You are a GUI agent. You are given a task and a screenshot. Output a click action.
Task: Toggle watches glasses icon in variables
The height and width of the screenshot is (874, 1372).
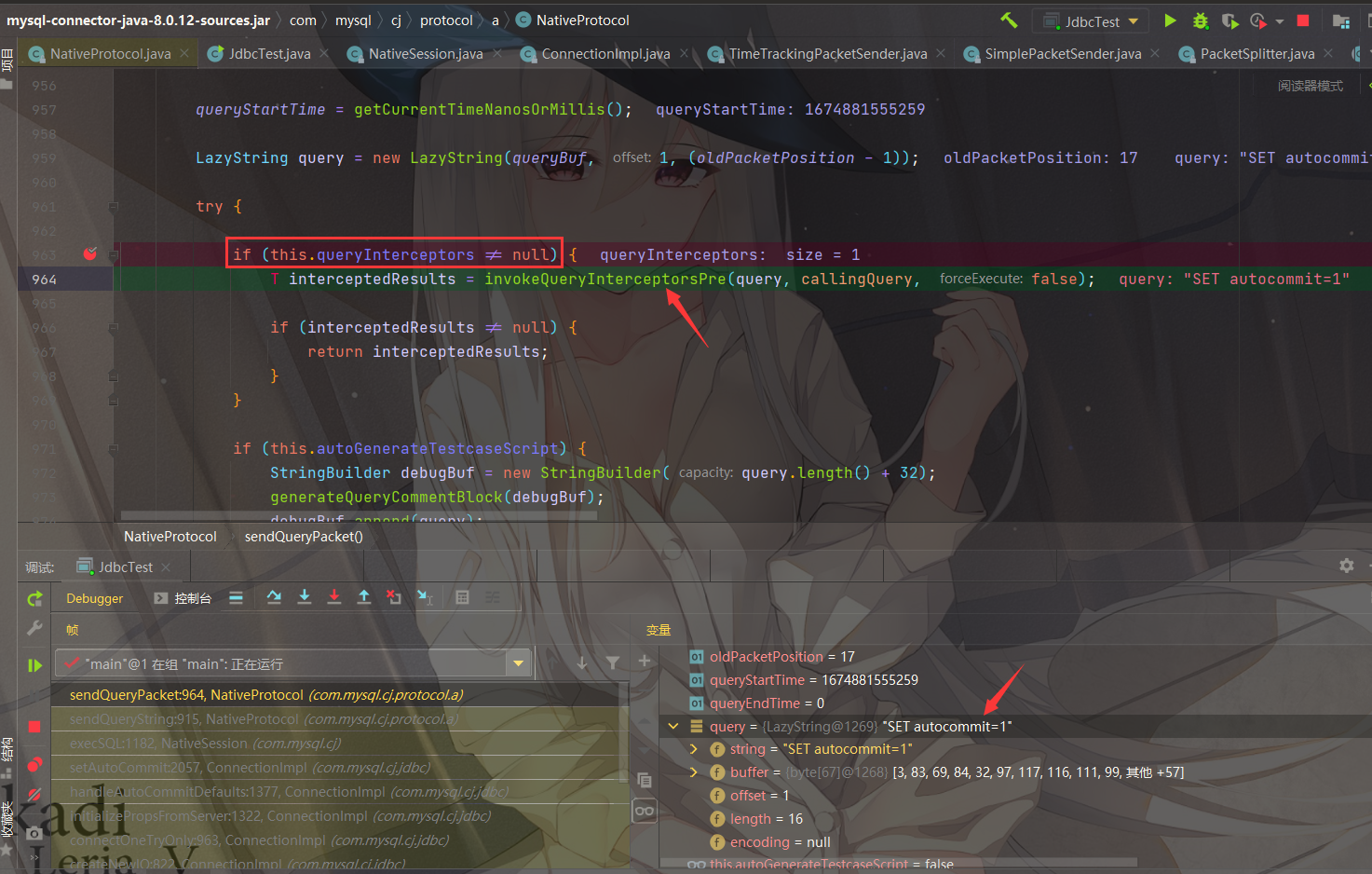click(x=644, y=811)
